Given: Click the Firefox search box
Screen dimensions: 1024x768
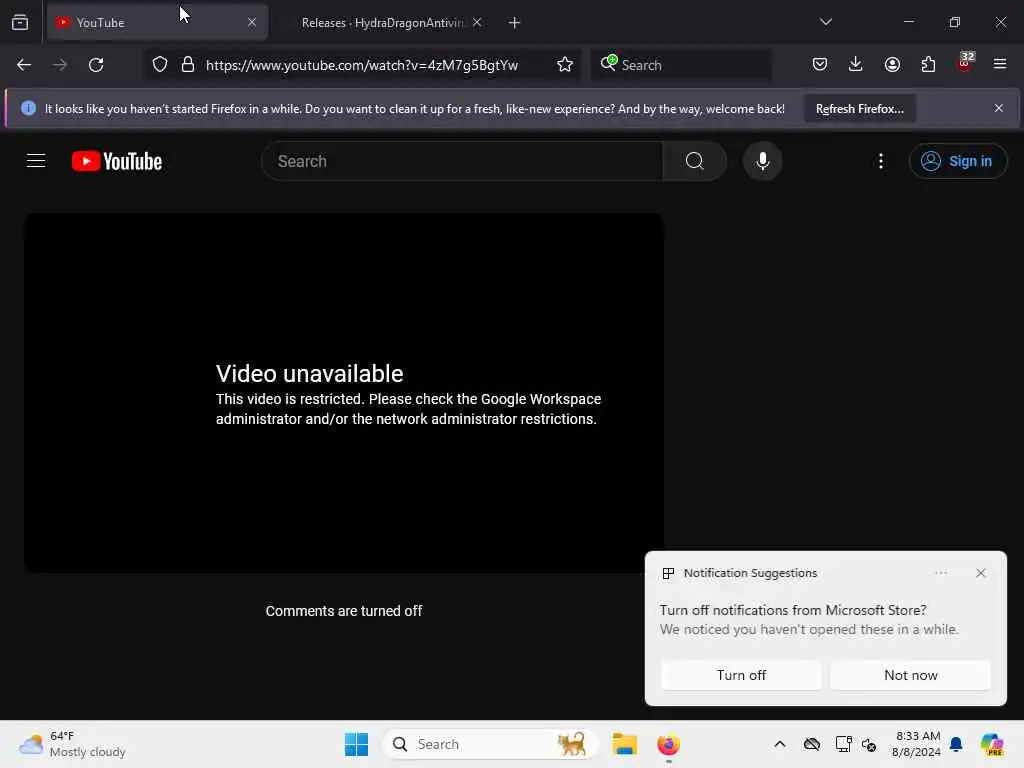Looking at the screenshot, I should click(681, 65).
